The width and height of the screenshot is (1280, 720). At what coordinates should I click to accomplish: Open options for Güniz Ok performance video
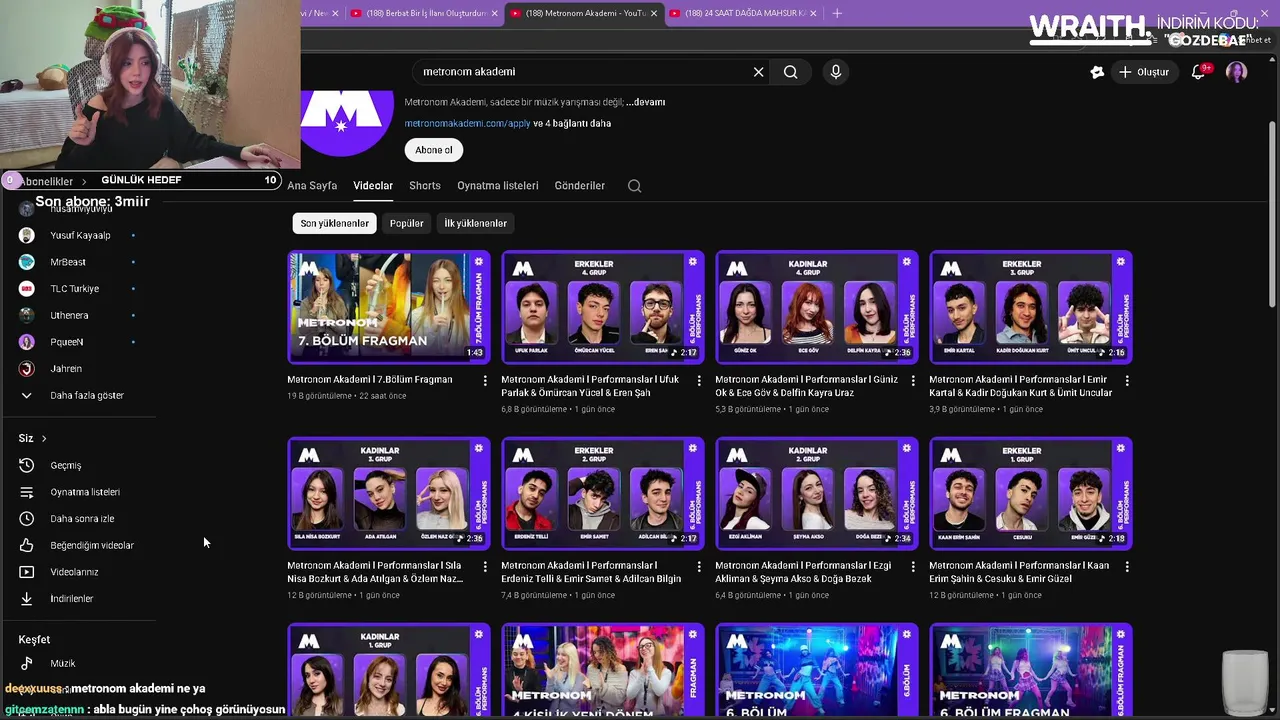click(x=913, y=381)
